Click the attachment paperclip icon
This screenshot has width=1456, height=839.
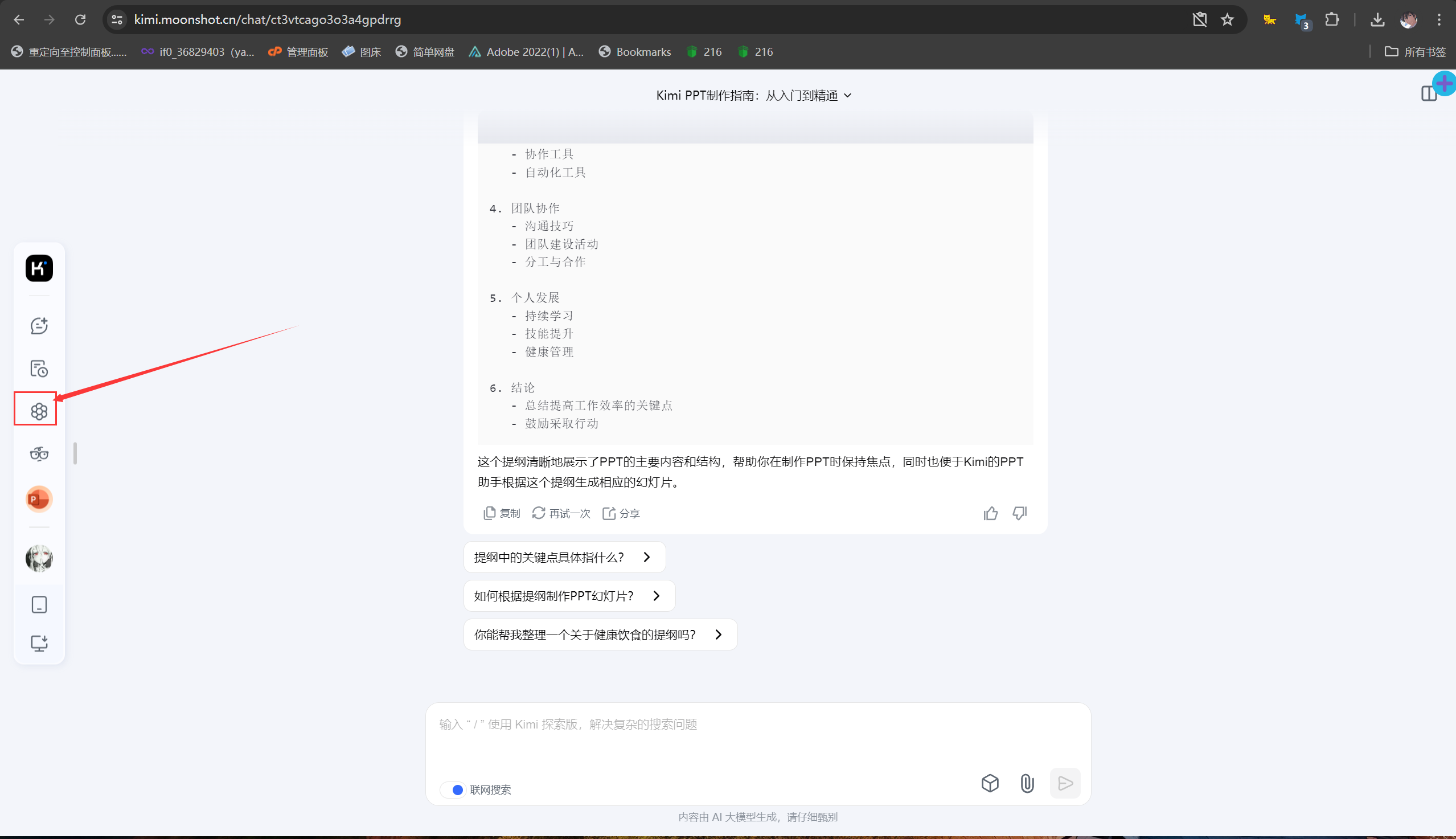click(x=1027, y=783)
